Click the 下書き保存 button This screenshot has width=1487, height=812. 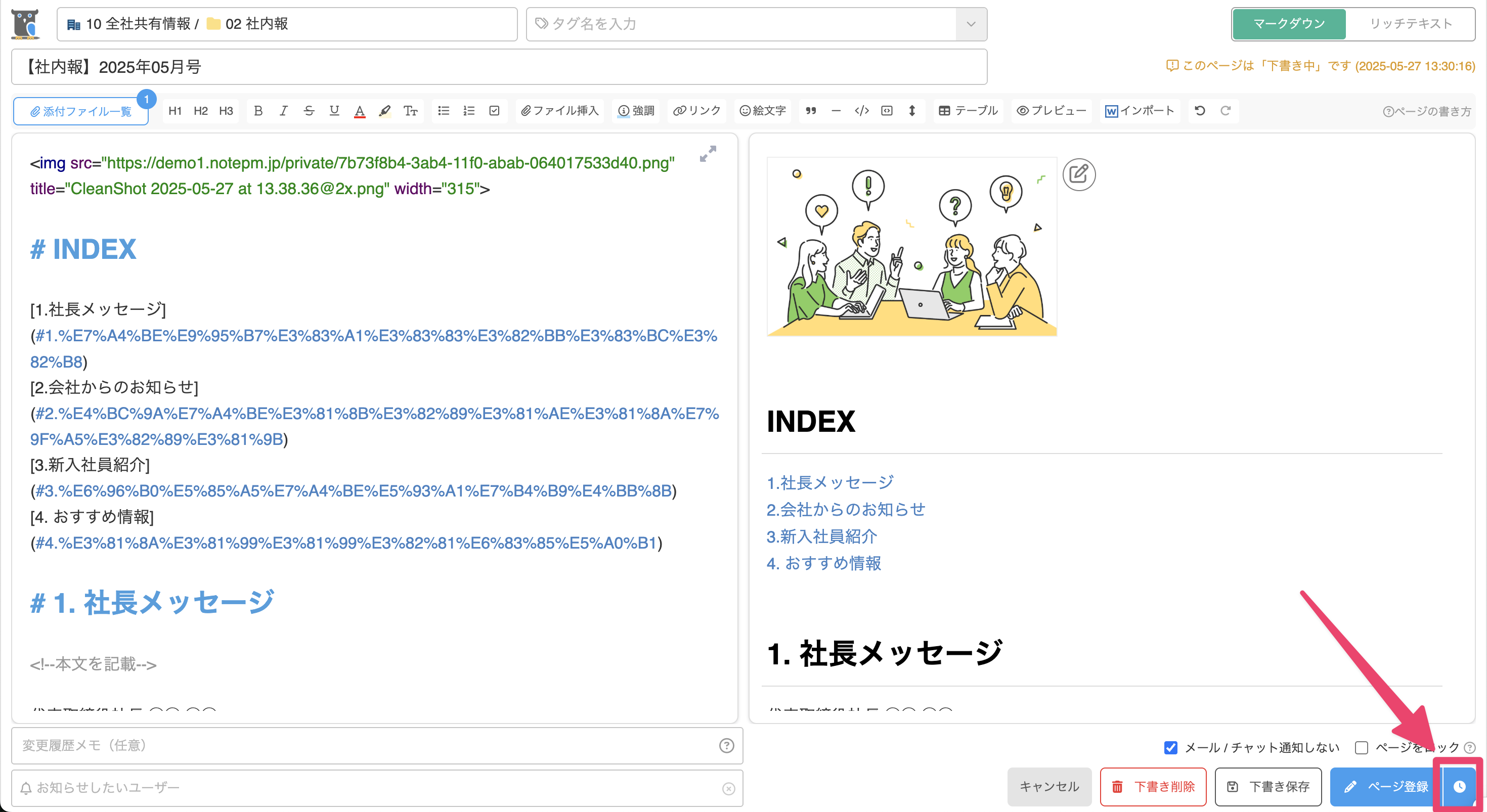pos(1268,787)
